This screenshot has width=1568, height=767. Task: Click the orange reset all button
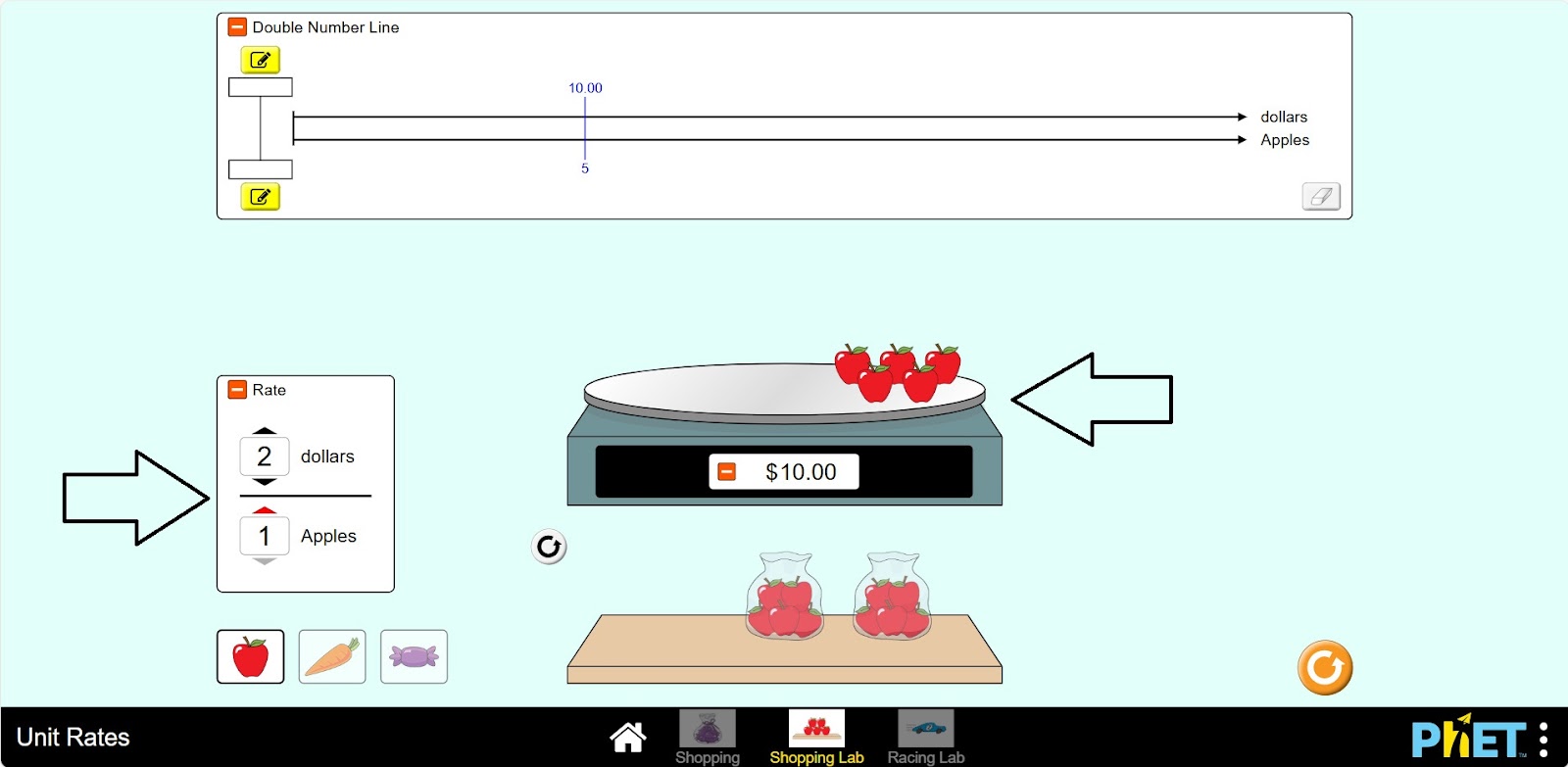(x=1324, y=668)
